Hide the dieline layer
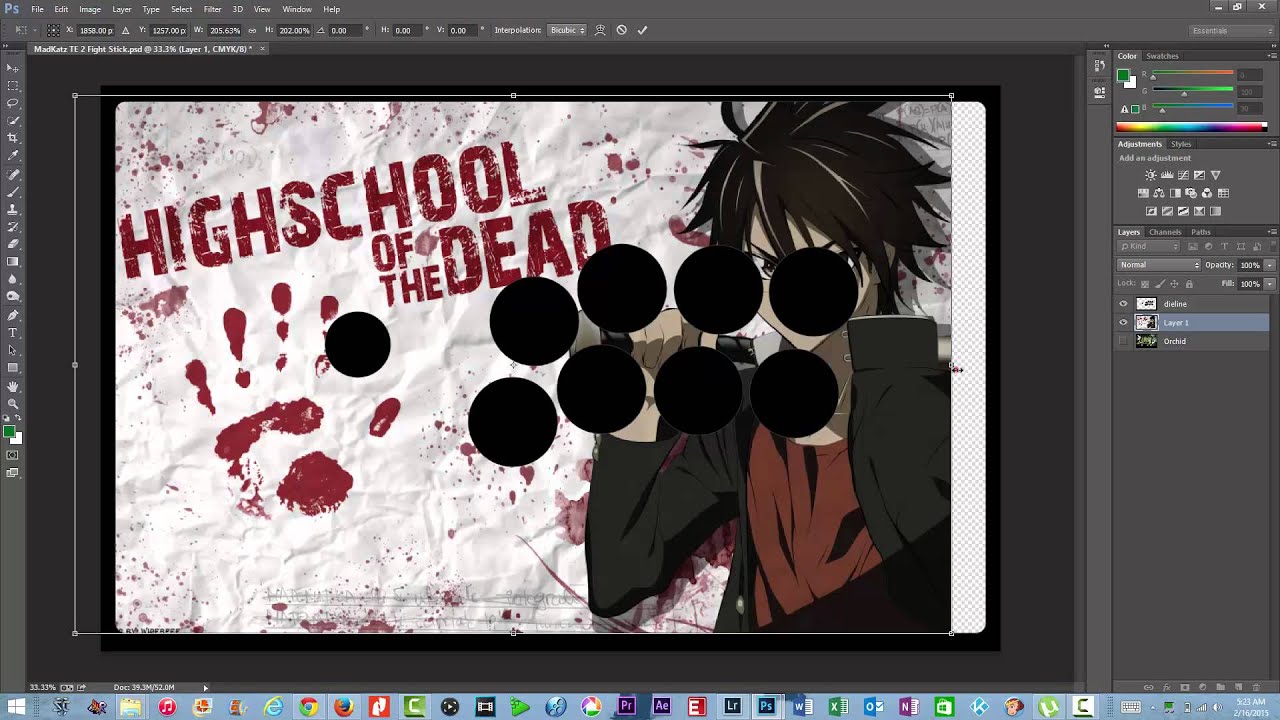 (x=1123, y=304)
